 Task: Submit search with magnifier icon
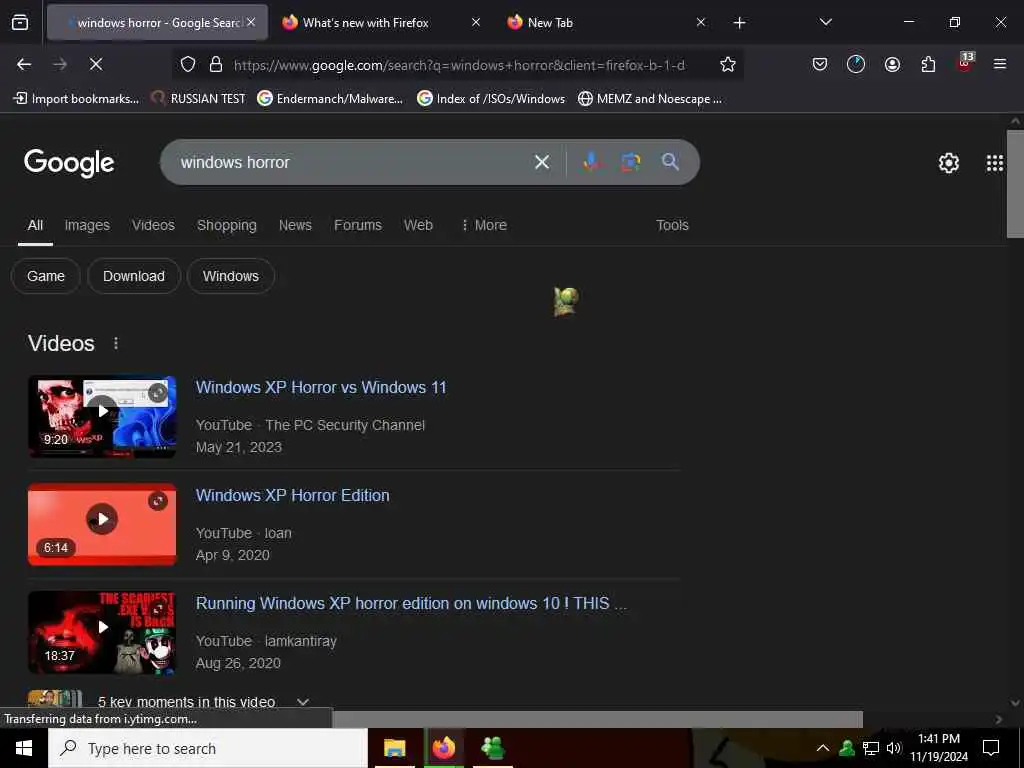point(670,162)
